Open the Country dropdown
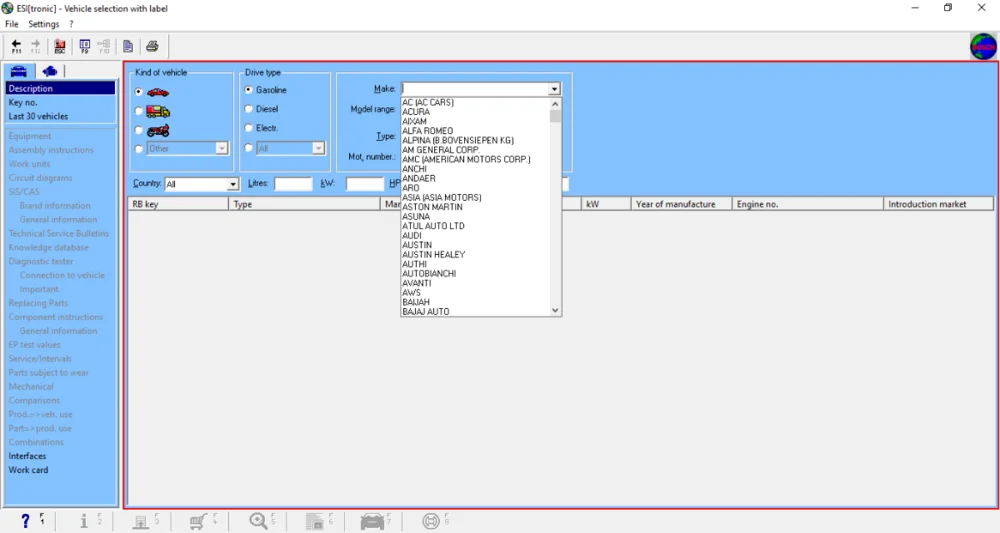Screen dimensions: 1000x533 pyautogui.click(x=233, y=184)
